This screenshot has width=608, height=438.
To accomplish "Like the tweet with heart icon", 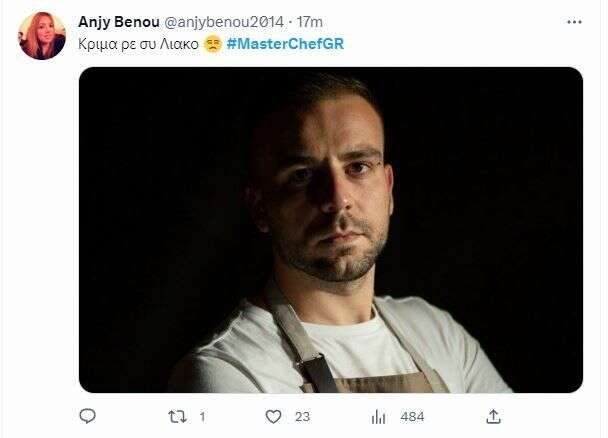I will (x=273, y=416).
